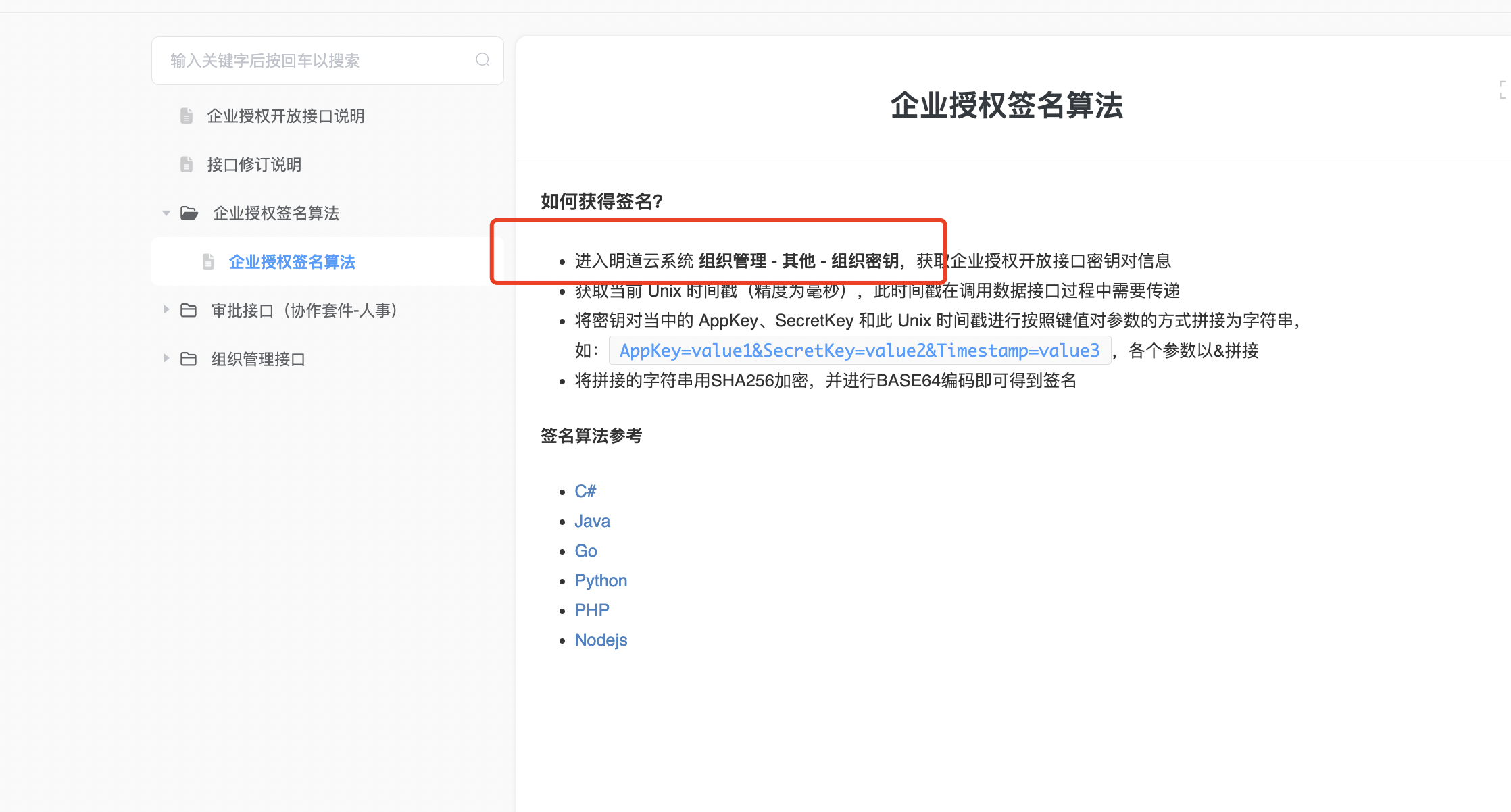This screenshot has width=1511, height=812.
Task: Open 接口修订说明 document entry
Action: point(254,165)
